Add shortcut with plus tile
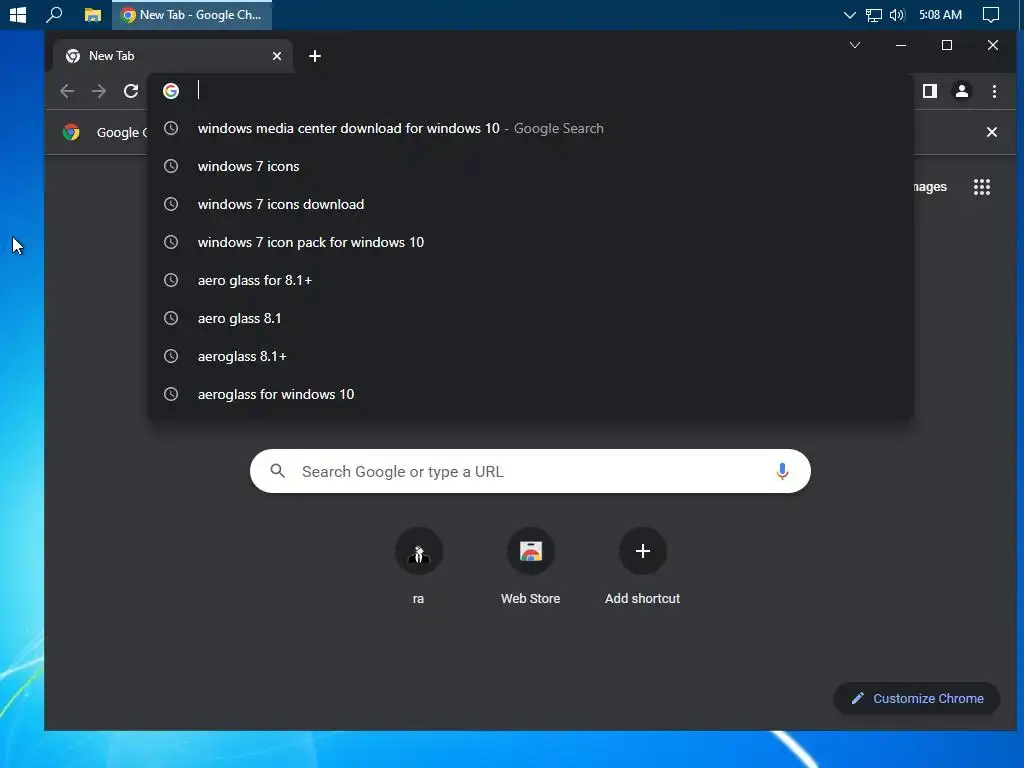The width and height of the screenshot is (1024, 768). (643, 566)
